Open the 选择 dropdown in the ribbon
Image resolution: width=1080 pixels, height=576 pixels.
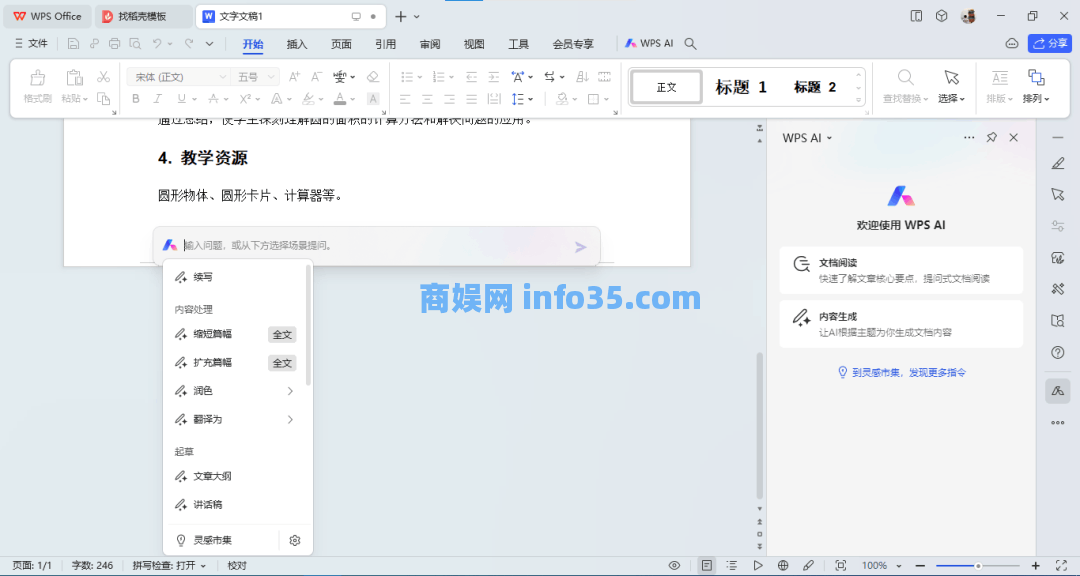point(951,99)
